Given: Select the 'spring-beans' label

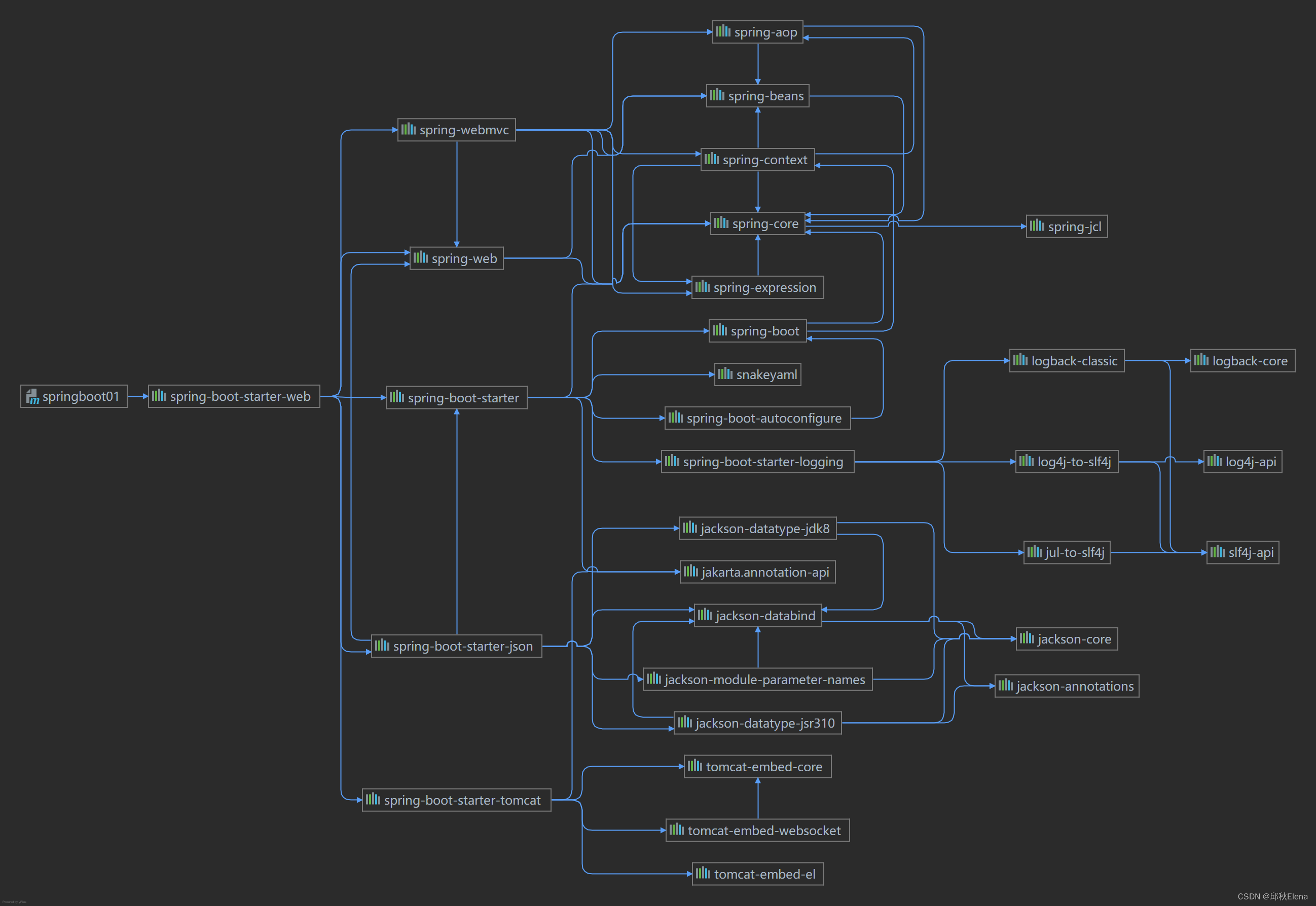Looking at the screenshot, I should (765, 96).
